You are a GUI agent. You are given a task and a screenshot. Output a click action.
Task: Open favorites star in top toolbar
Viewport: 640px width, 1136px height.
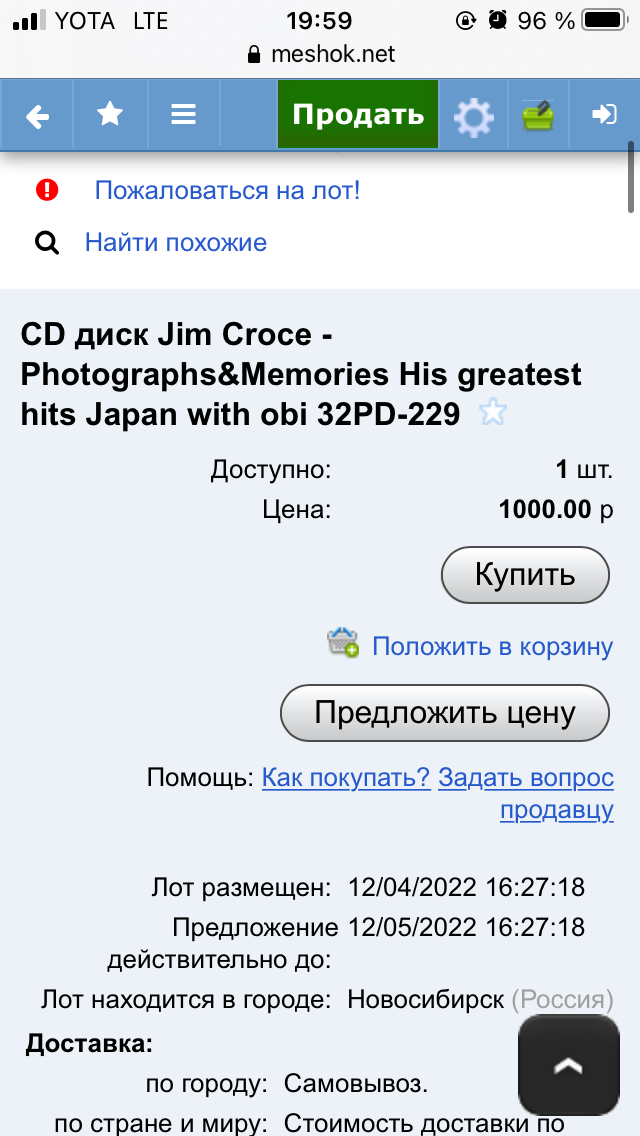coord(109,114)
